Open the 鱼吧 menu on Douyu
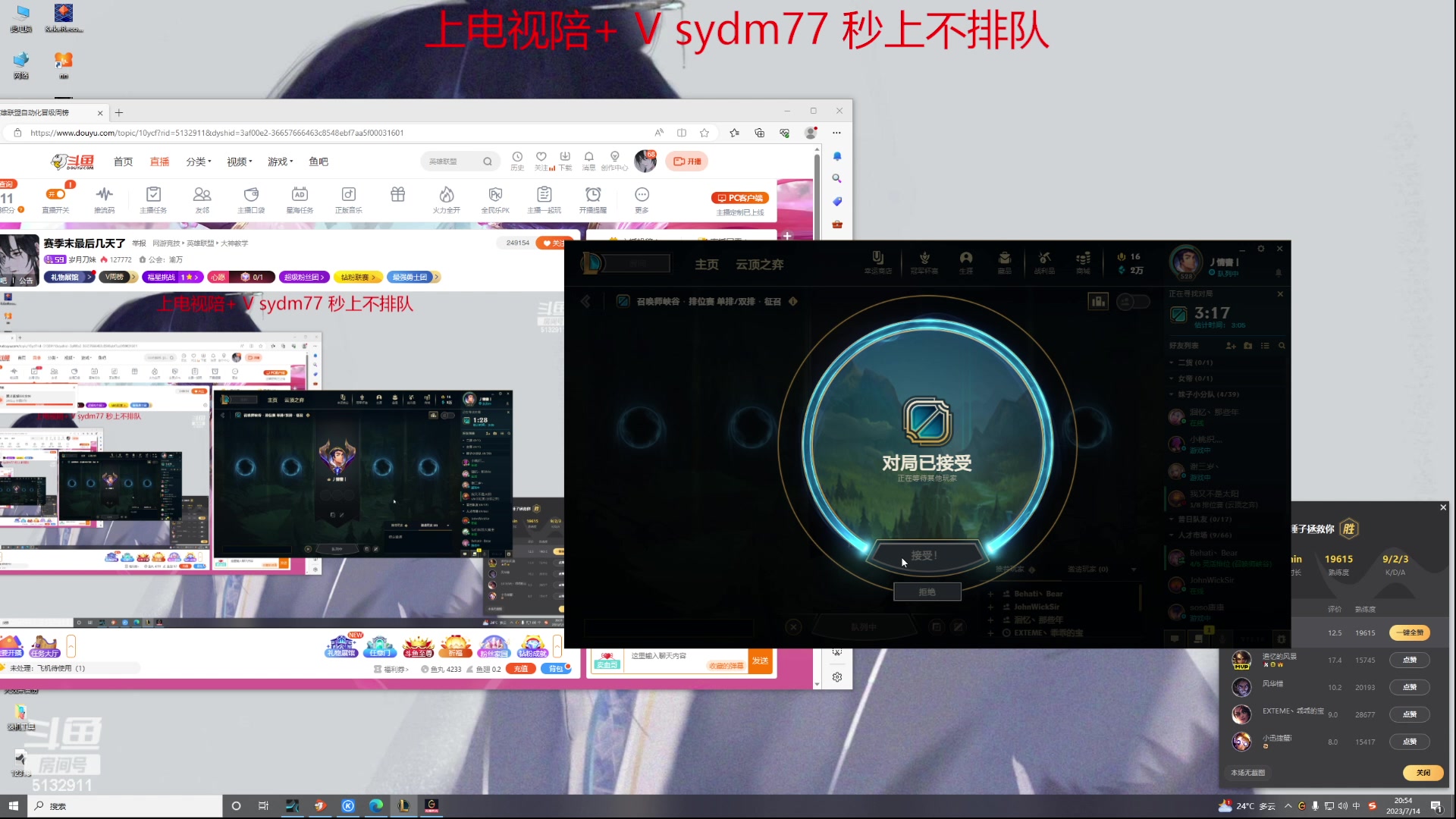The image size is (1456, 819). (x=318, y=162)
